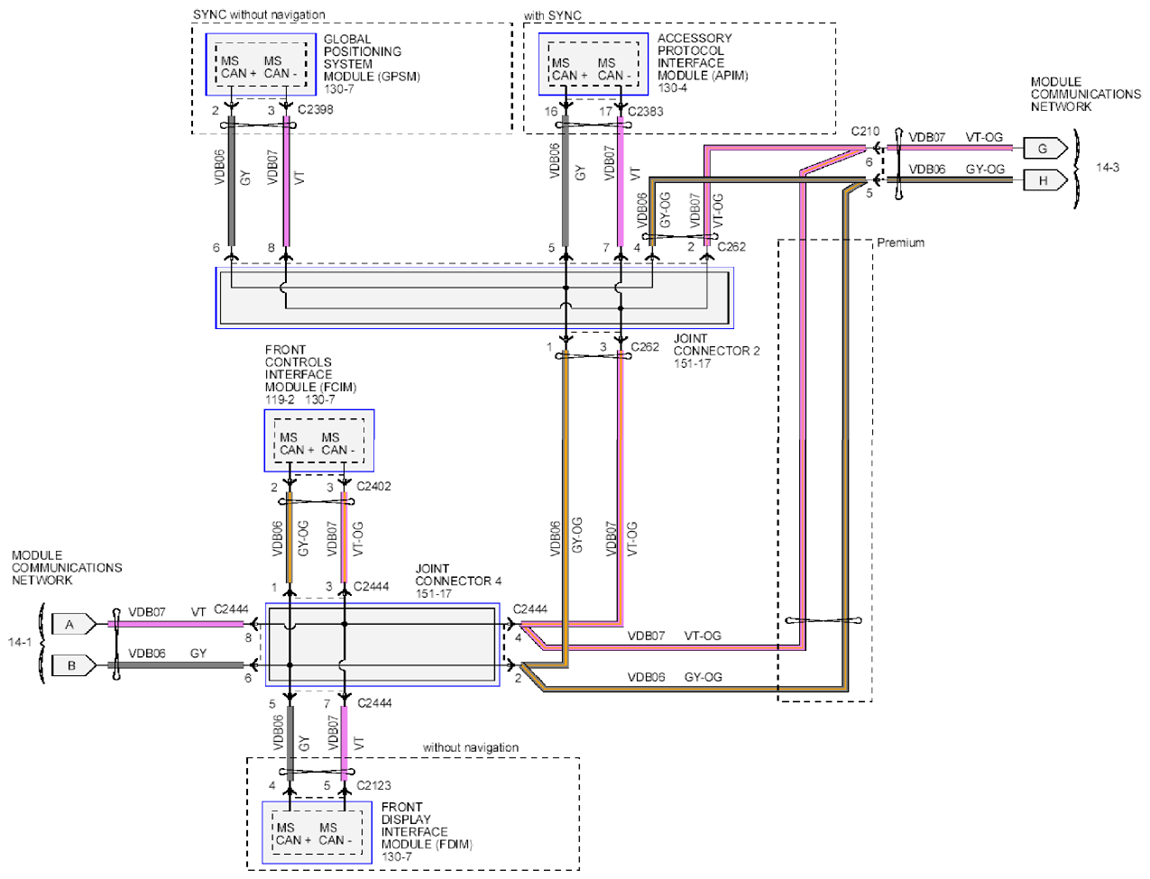1150x879 pixels.
Task: Click the C2398 connector label
Action: point(319,111)
